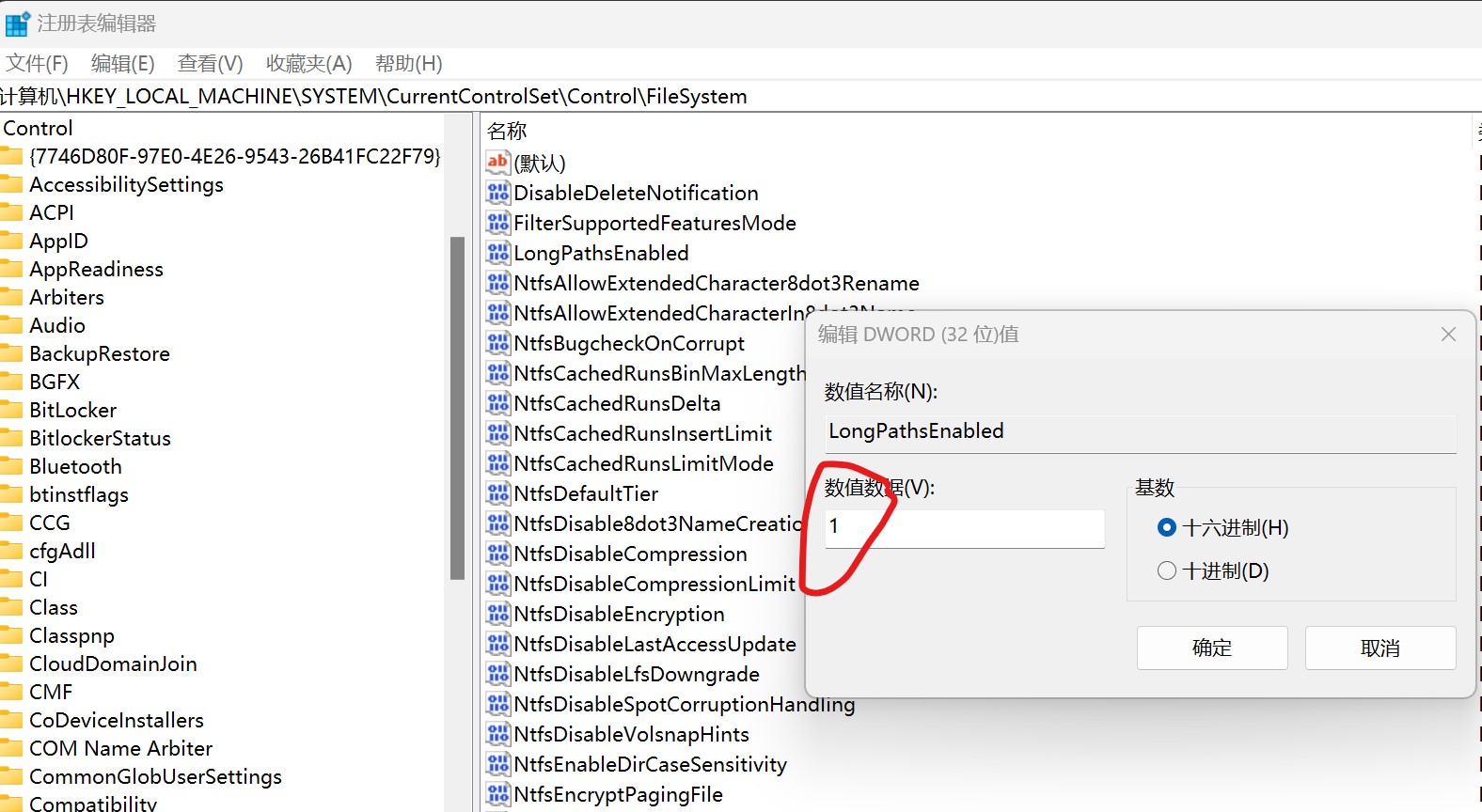The width and height of the screenshot is (1482, 812).
Task: Select the btinstflags key in the tree
Action: (79, 494)
